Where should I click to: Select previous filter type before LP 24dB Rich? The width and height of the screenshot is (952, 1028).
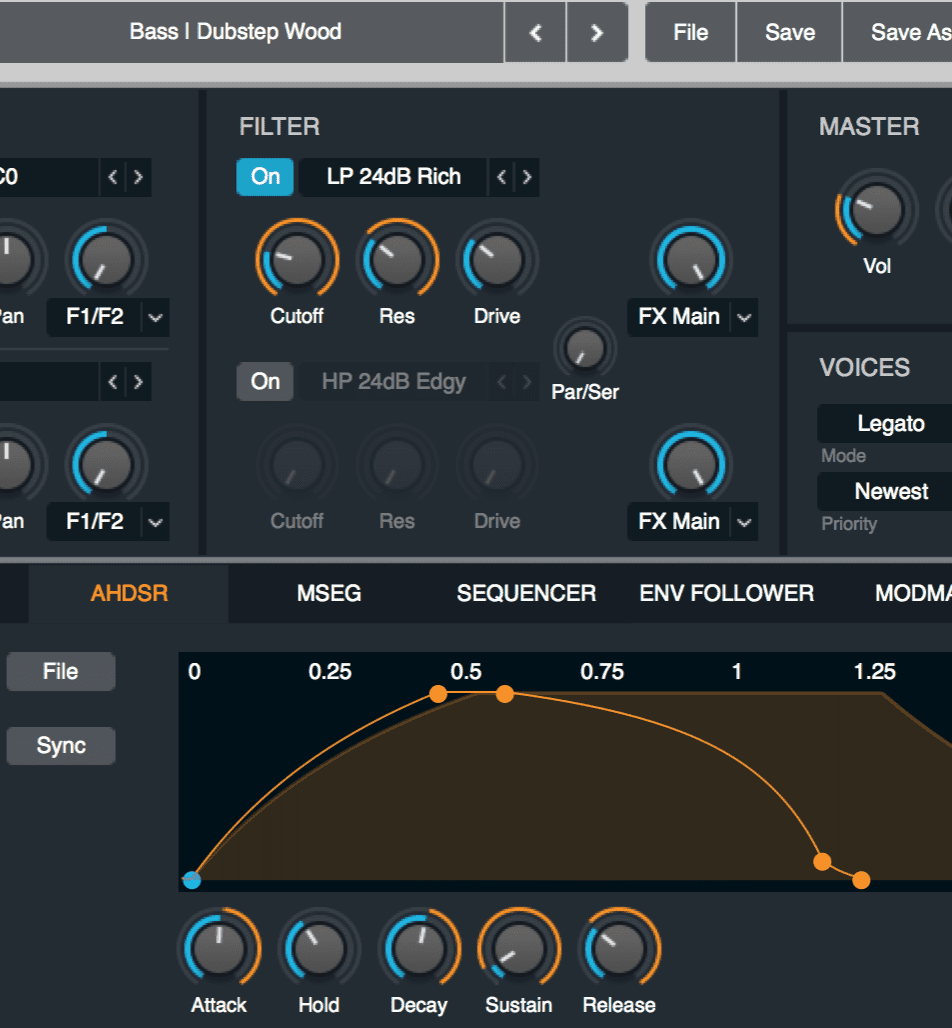[502, 177]
